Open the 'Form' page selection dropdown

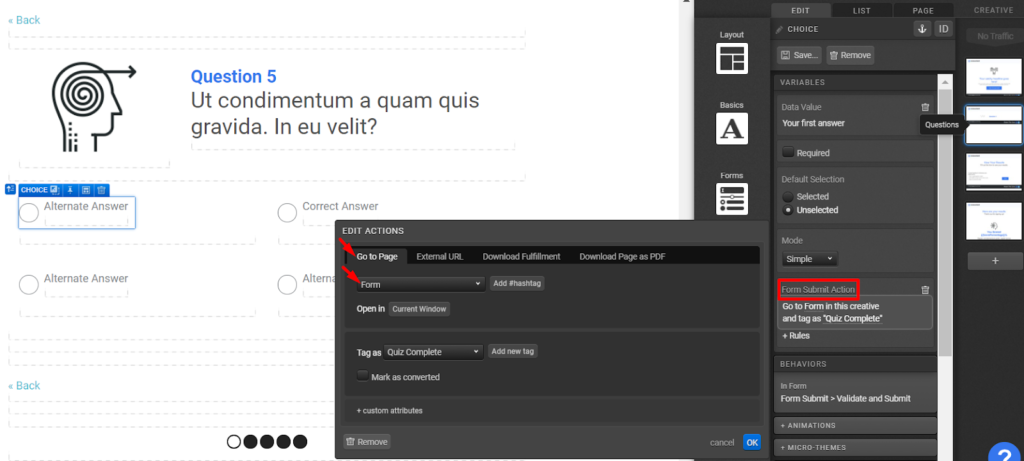click(420, 284)
